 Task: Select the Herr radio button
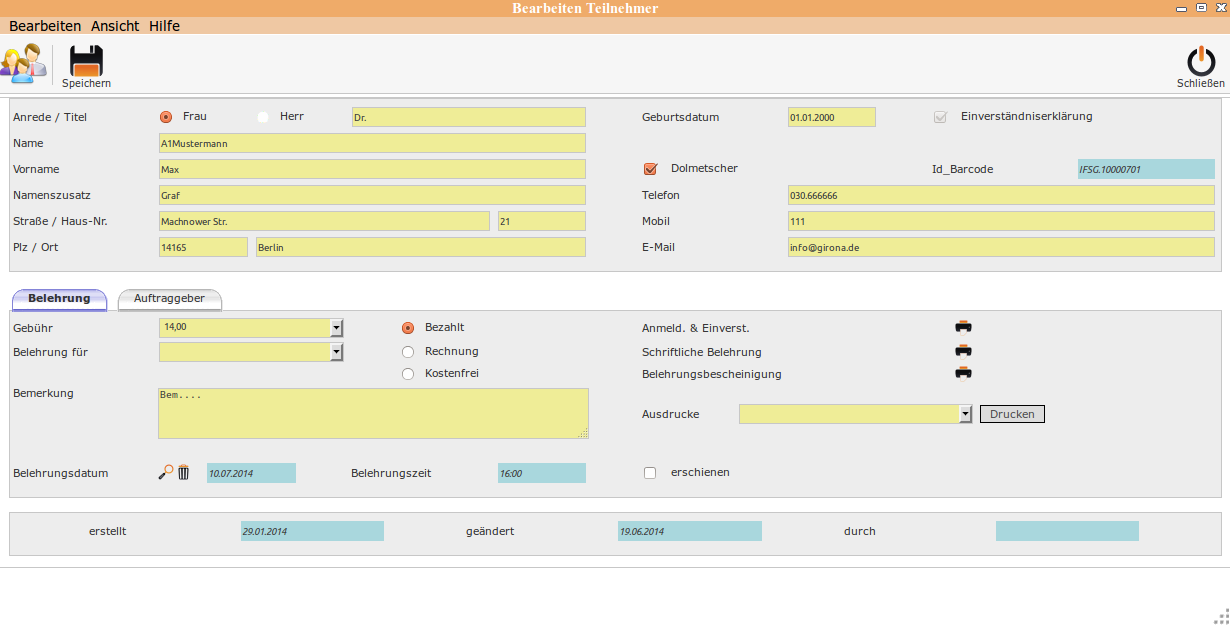click(x=263, y=117)
